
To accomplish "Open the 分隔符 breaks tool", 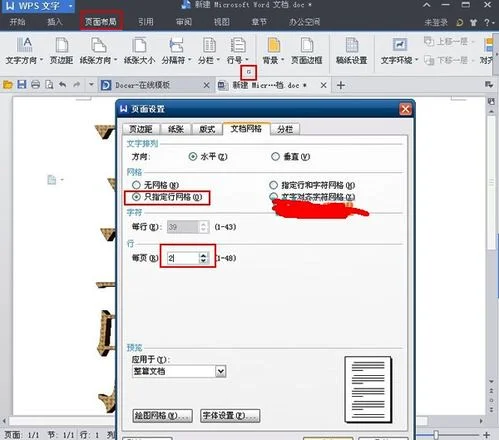I will tap(176, 51).
